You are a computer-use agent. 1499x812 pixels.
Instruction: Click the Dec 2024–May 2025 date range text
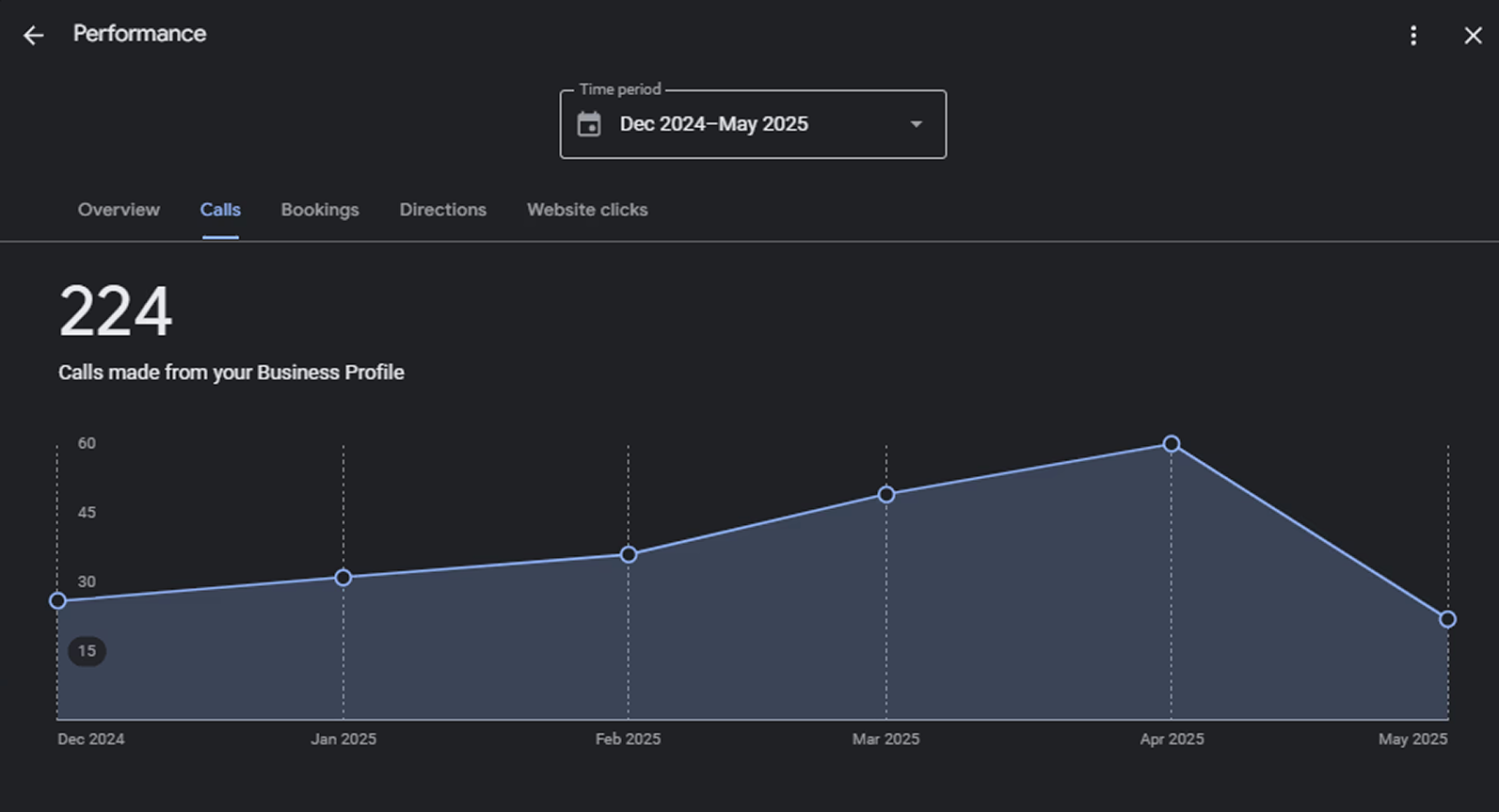(x=713, y=124)
